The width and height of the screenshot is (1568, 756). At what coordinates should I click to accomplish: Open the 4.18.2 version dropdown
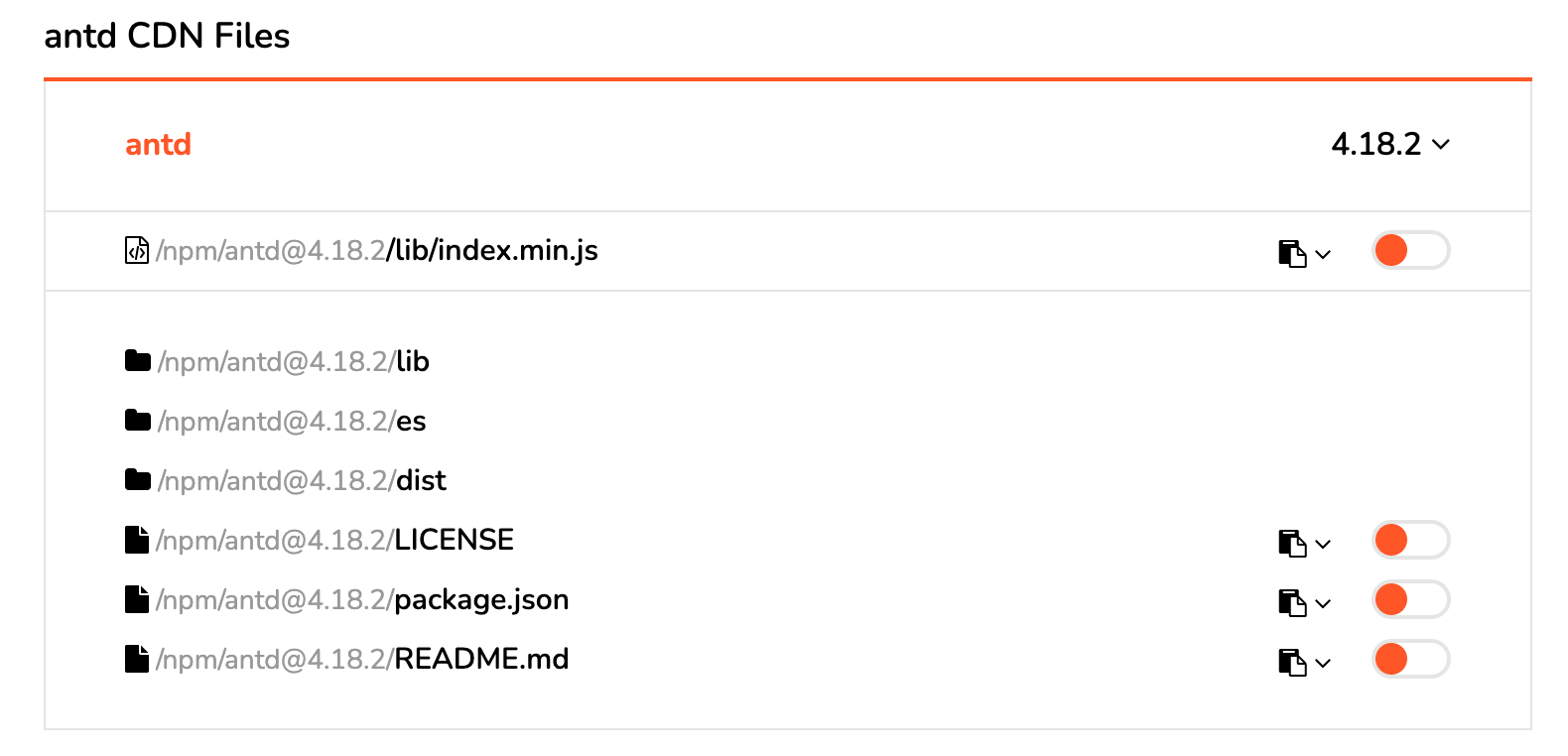pyautogui.click(x=1389, y=144)
